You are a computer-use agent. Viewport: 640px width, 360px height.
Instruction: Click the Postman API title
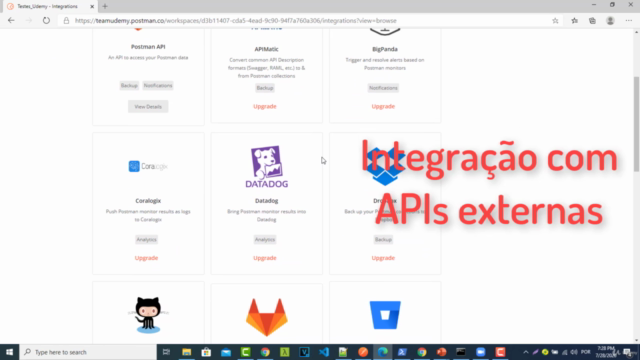point(148,47)
